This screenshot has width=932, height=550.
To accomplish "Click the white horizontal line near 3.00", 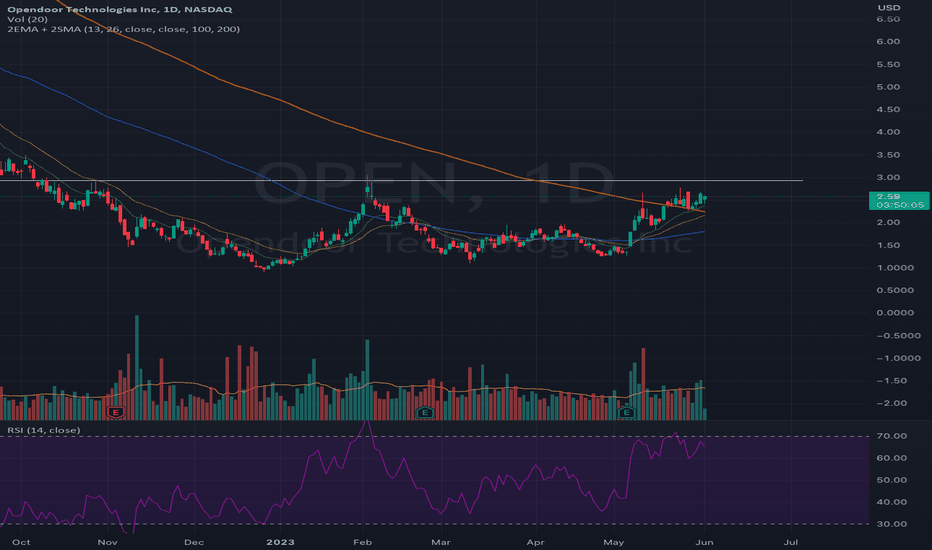I will click(401, 180).
